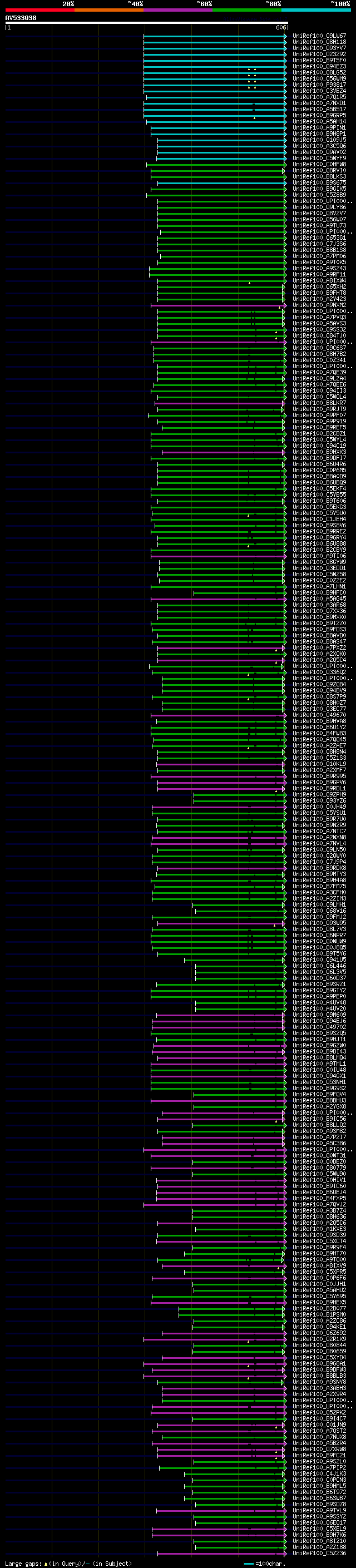Click UniRef100_Q9LMH1 entry

coord(319,904)
